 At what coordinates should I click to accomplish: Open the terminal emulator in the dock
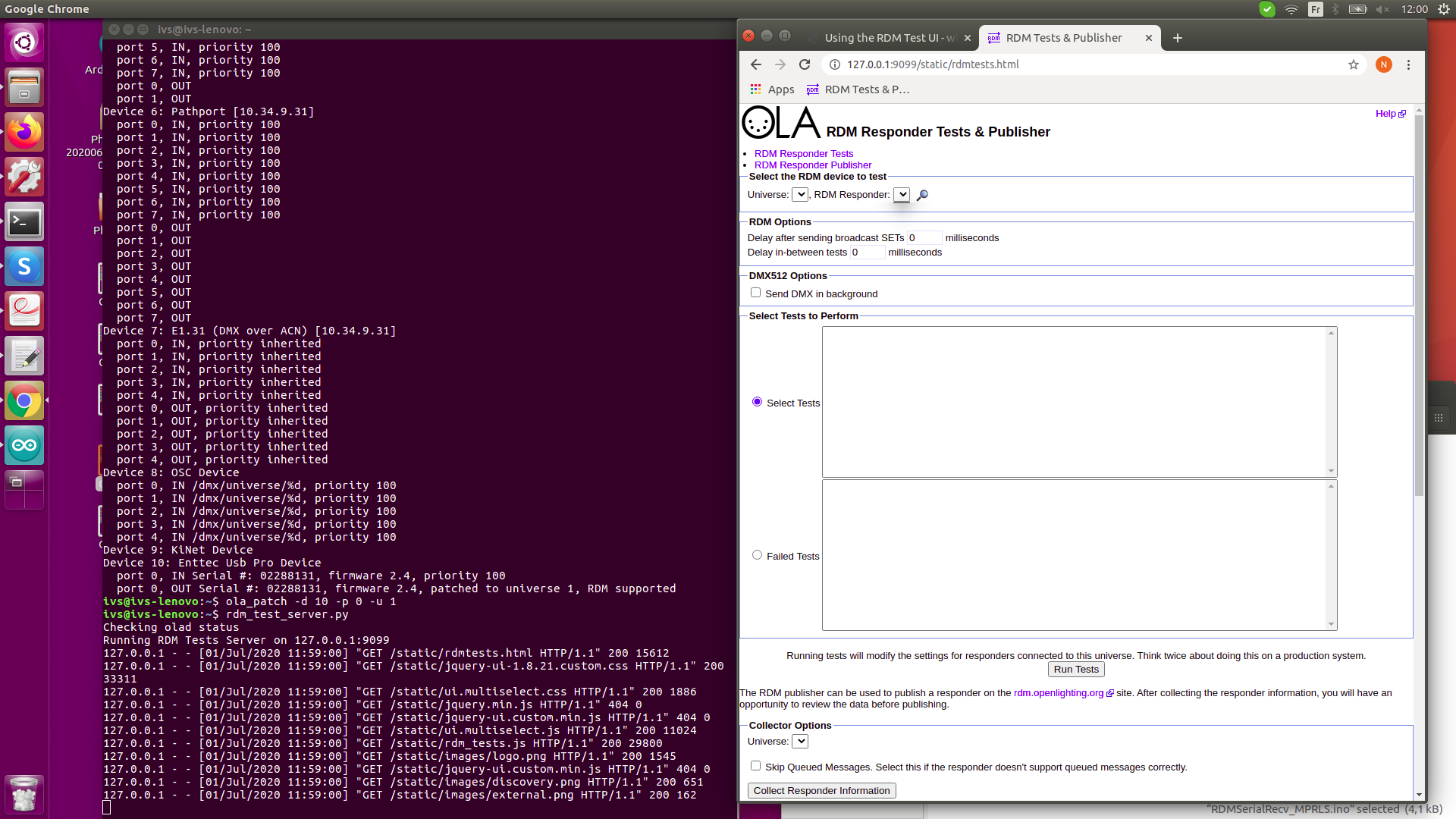(24, 221)
